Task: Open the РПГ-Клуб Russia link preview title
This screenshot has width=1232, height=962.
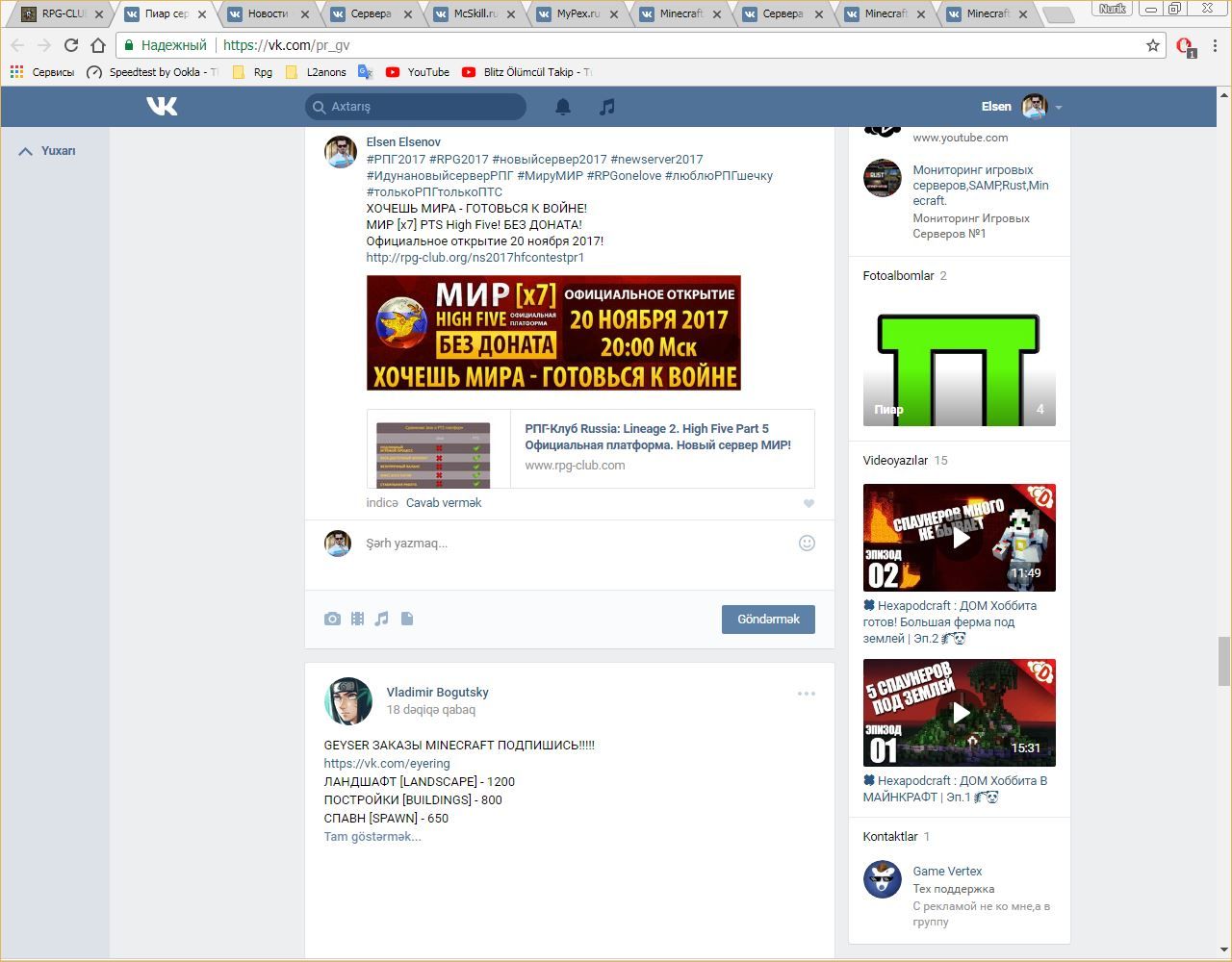Action: pyautogui.click(x=658, y=437)
